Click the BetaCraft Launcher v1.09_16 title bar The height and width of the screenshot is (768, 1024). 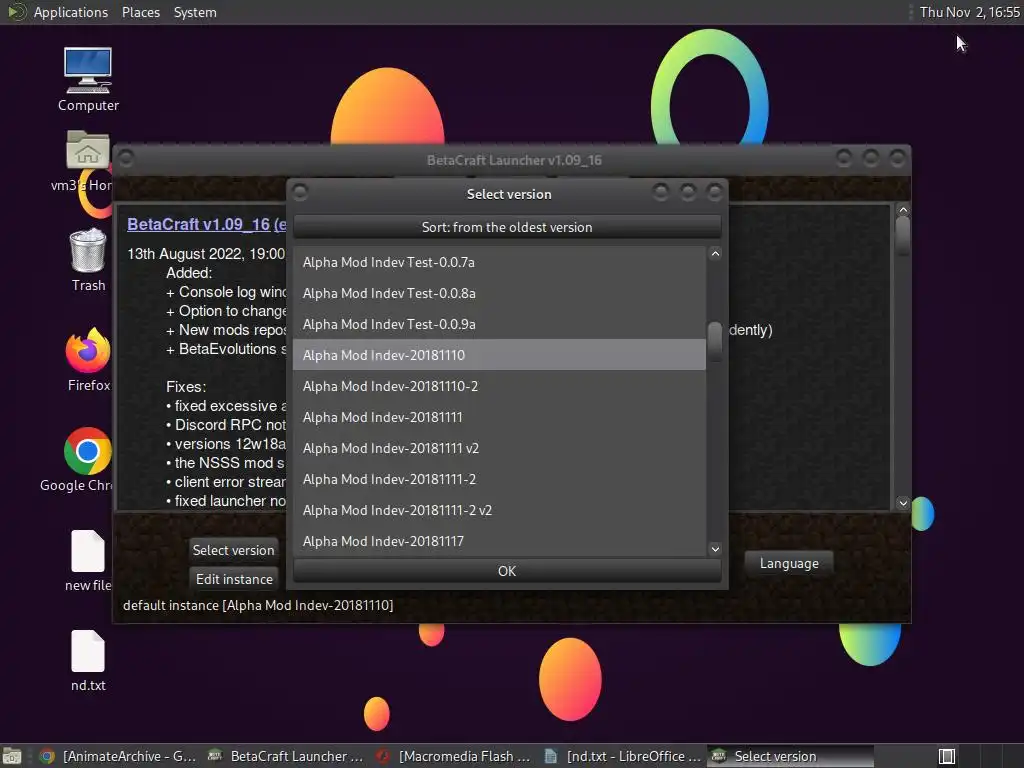514,160
